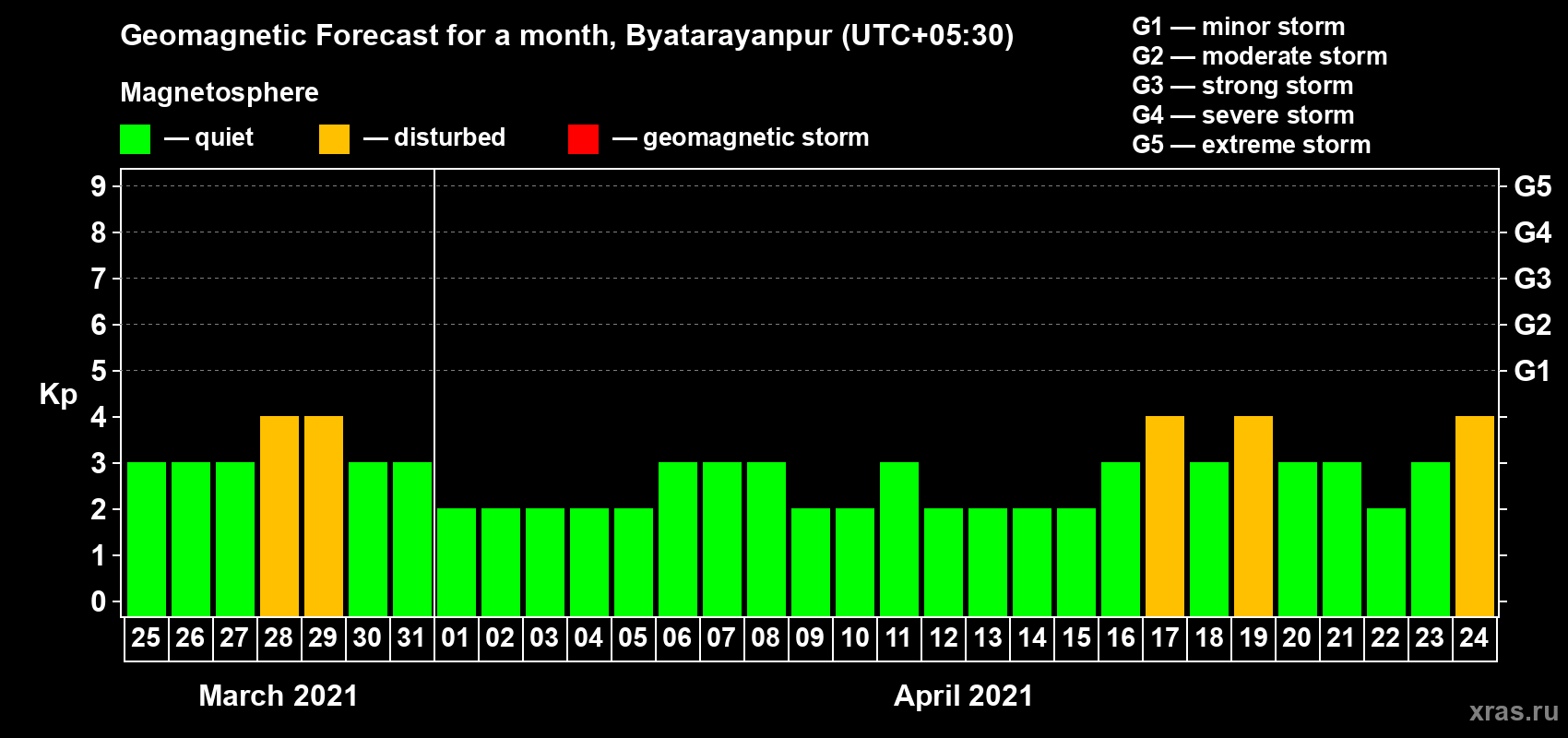1568x738 pixels.
Task: Click the date cell labeled 30
Action: point(368,638)
